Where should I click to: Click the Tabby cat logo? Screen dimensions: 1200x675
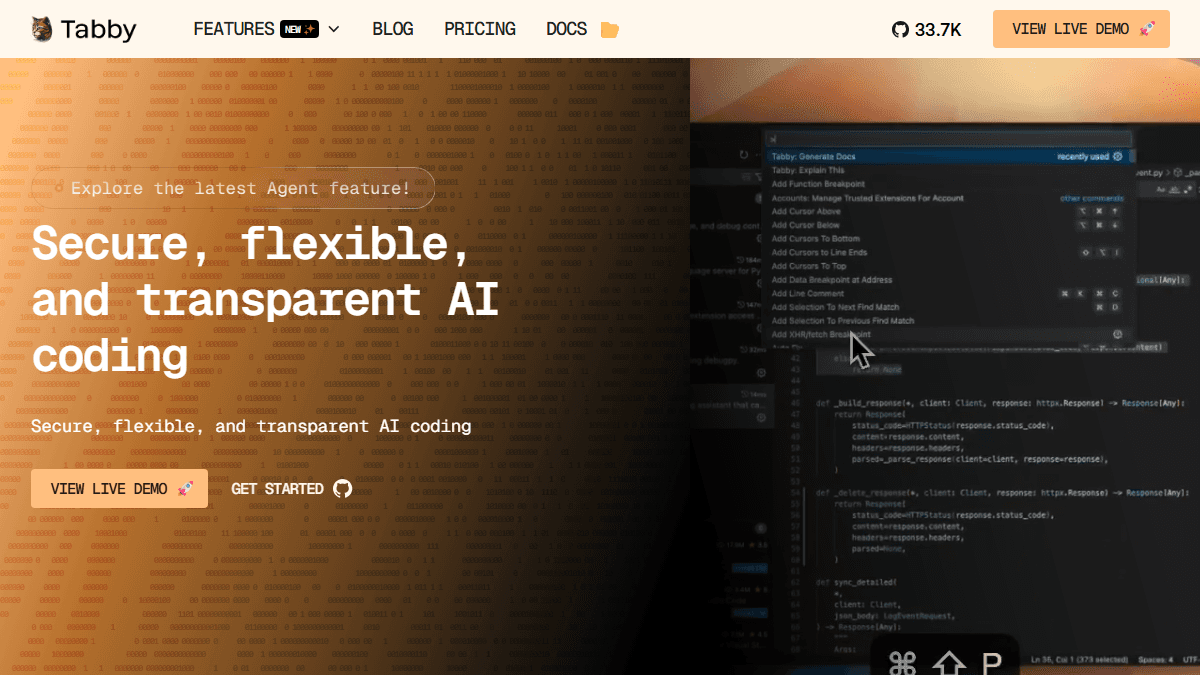tap(83, 29)
